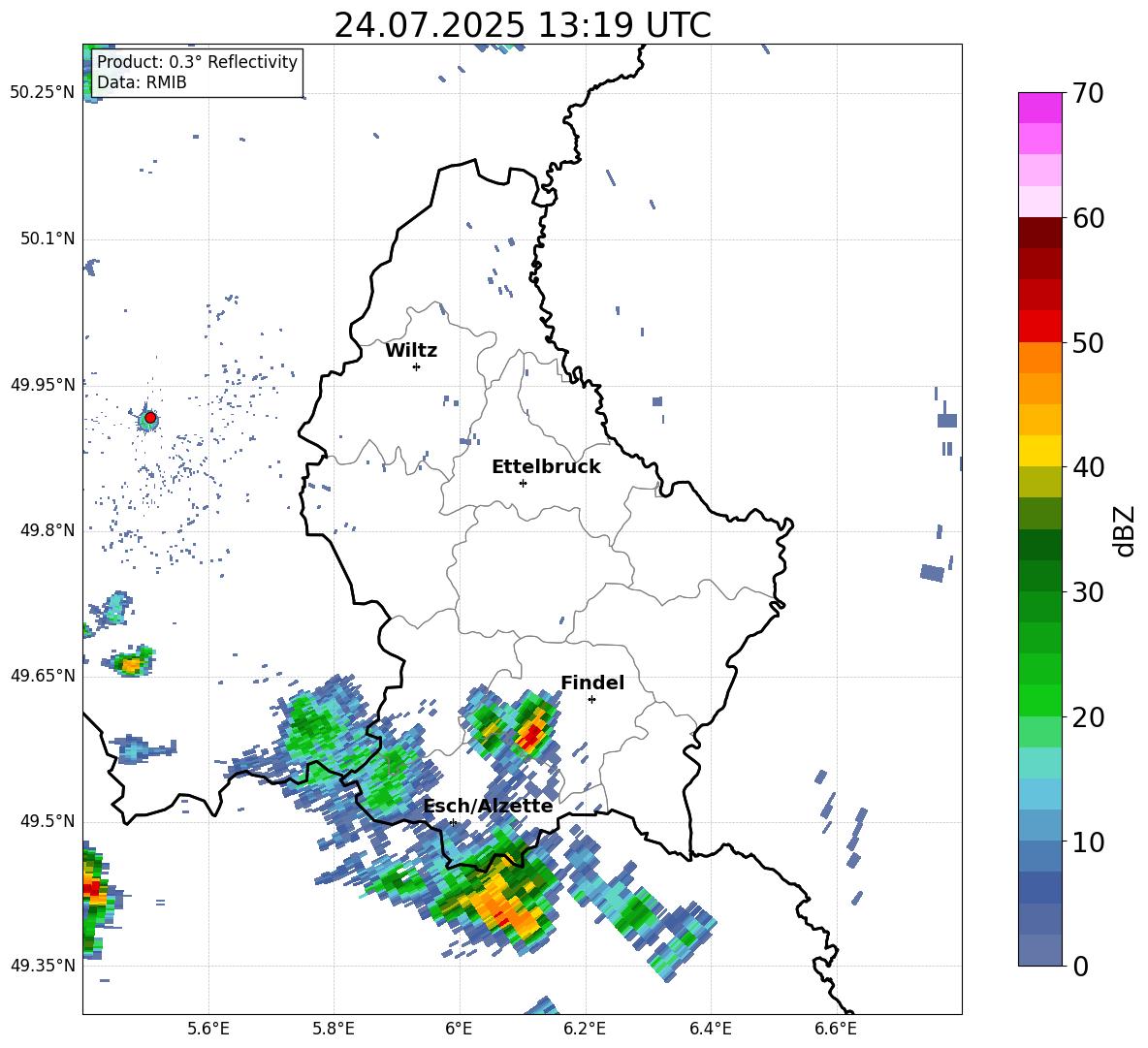The width and height of the screenshot is (1148, 1048).
Task: Click the 0 tick on colorbar
Action: [x=1081, y=966]
